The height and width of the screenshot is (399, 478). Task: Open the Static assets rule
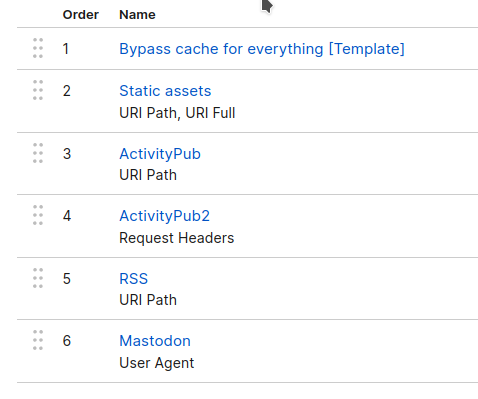coord(165,91)
